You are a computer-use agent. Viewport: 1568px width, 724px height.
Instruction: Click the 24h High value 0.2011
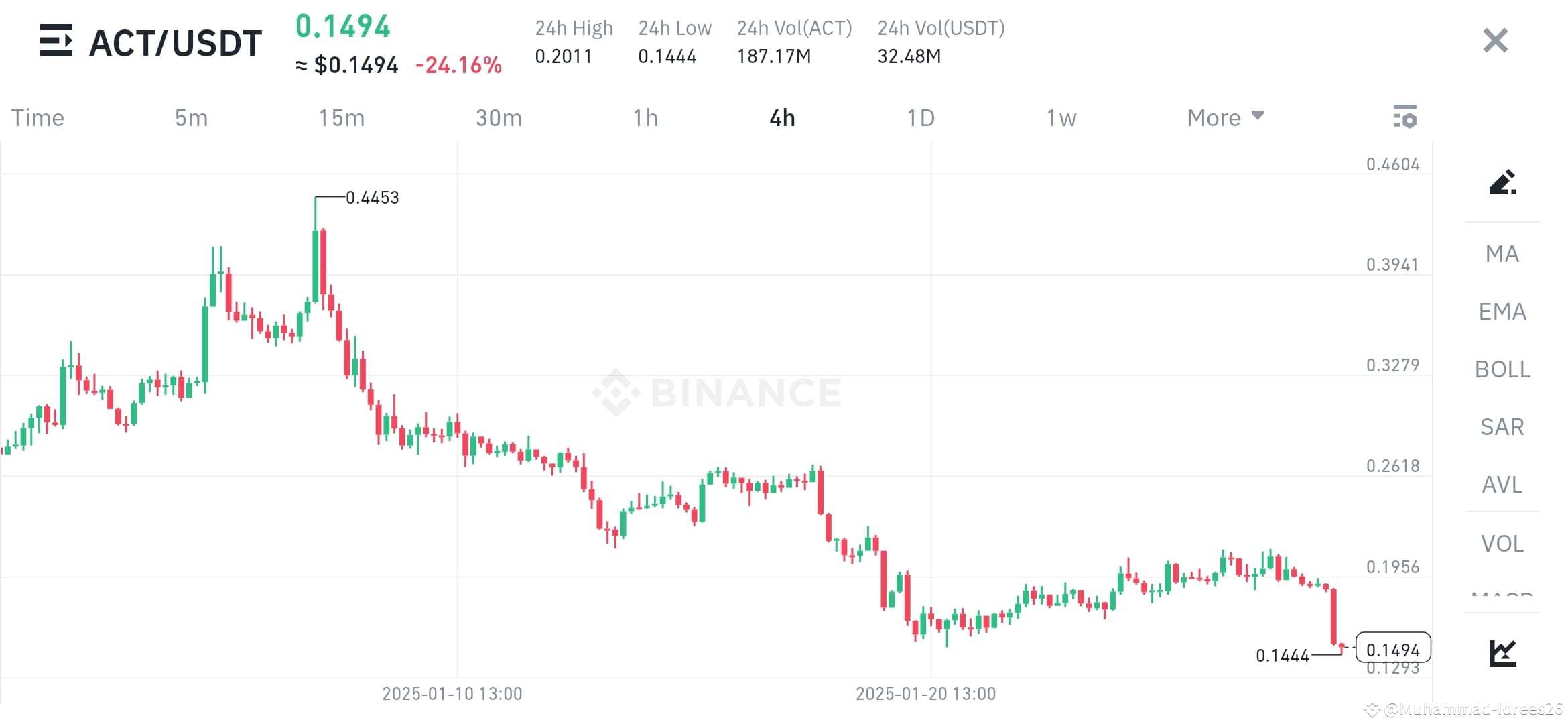tap(564, 56)
